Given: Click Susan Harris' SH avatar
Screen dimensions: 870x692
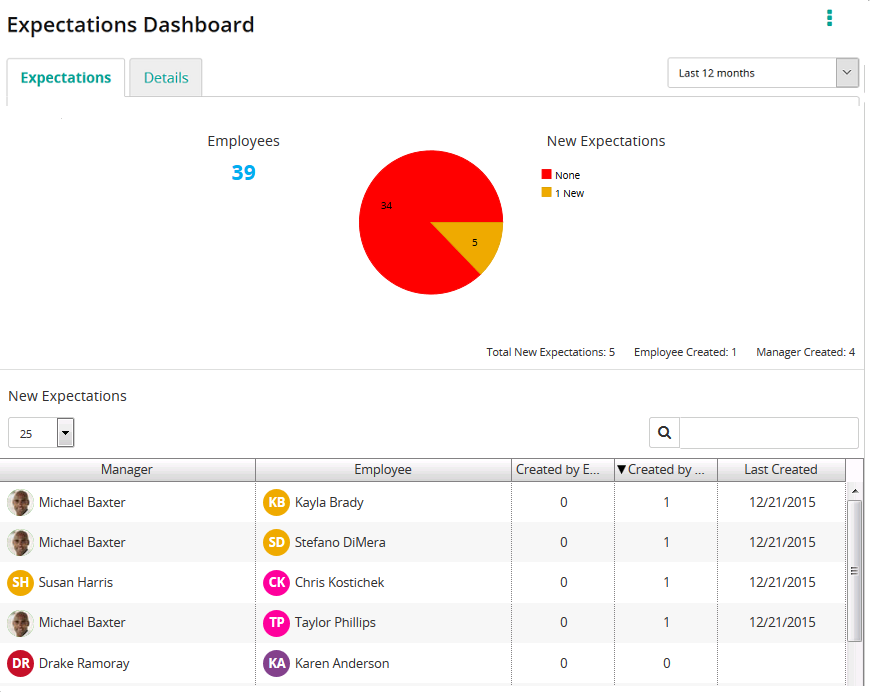Looking at the screenshot, I should 21,582.
